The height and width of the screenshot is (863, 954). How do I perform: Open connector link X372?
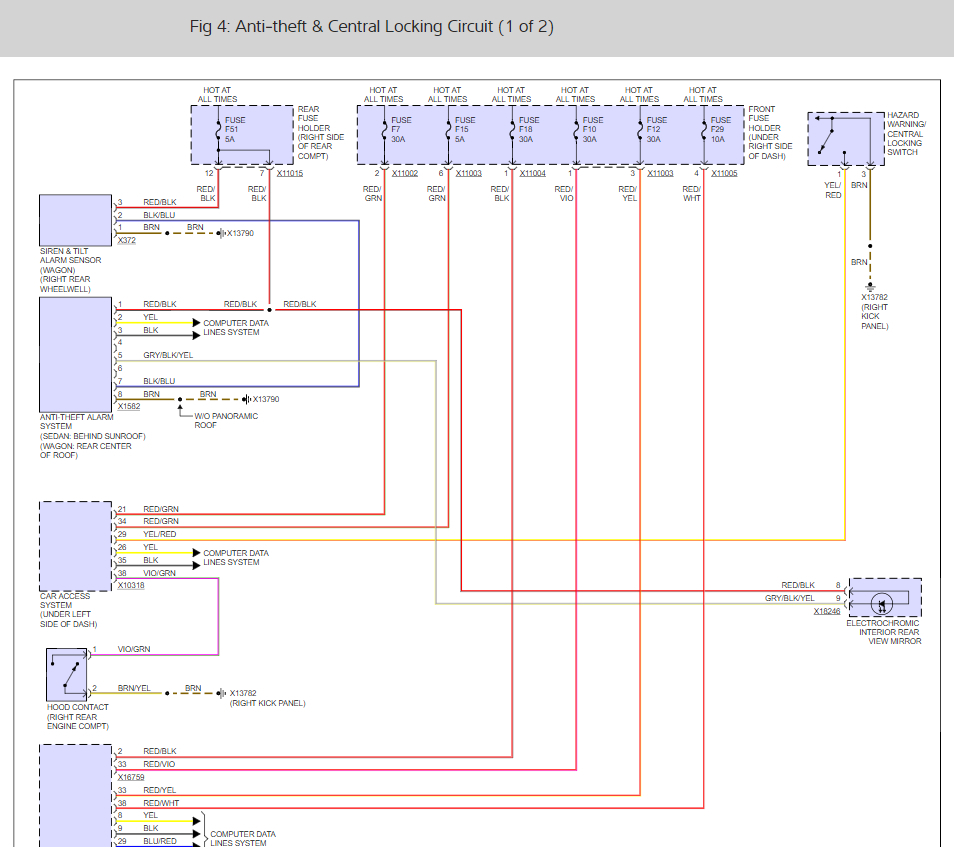[x=127, y=240]
